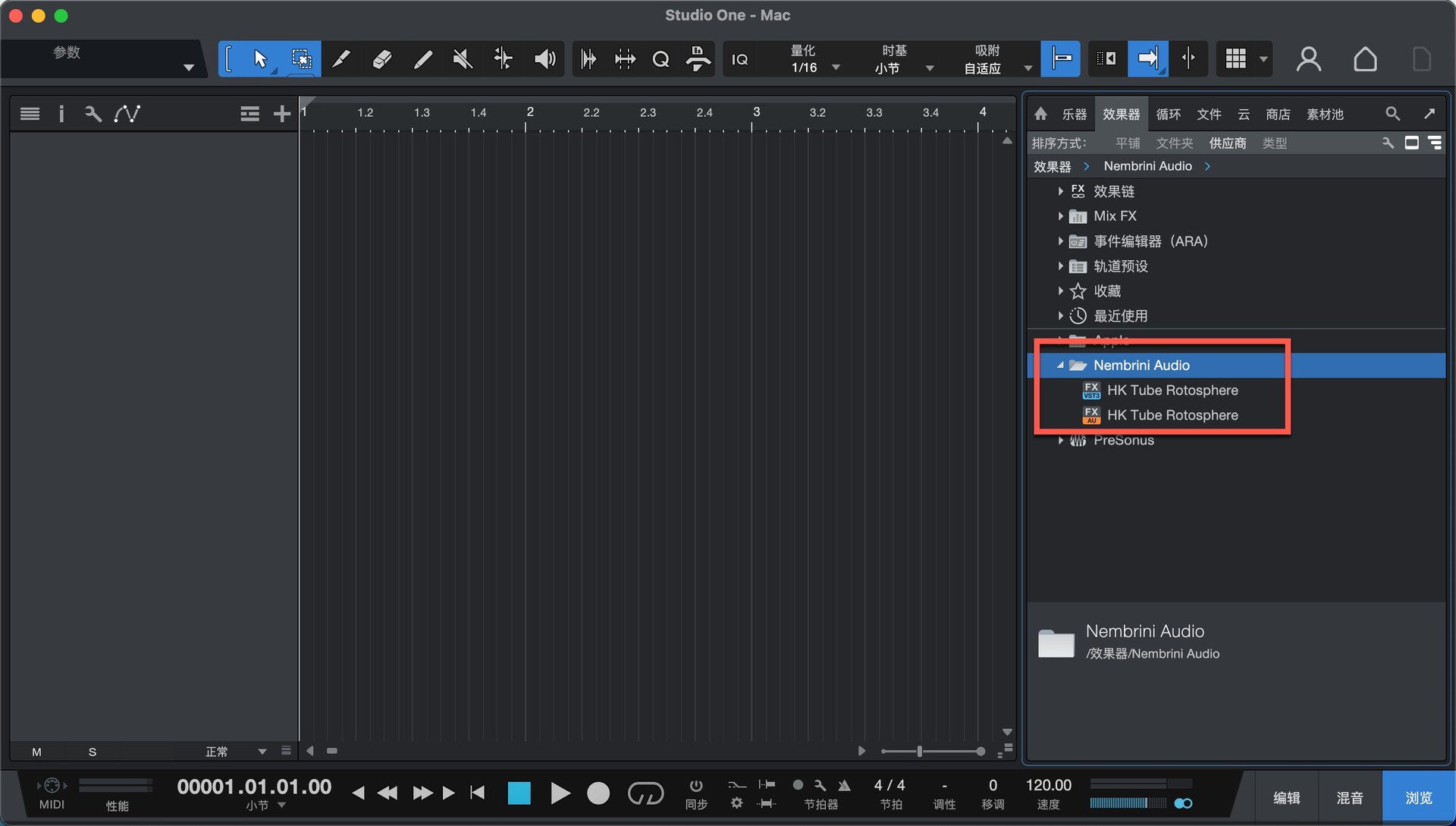1456x826 pixels.
Task: Click the Add Track plus icon
Action: point(282,114)
